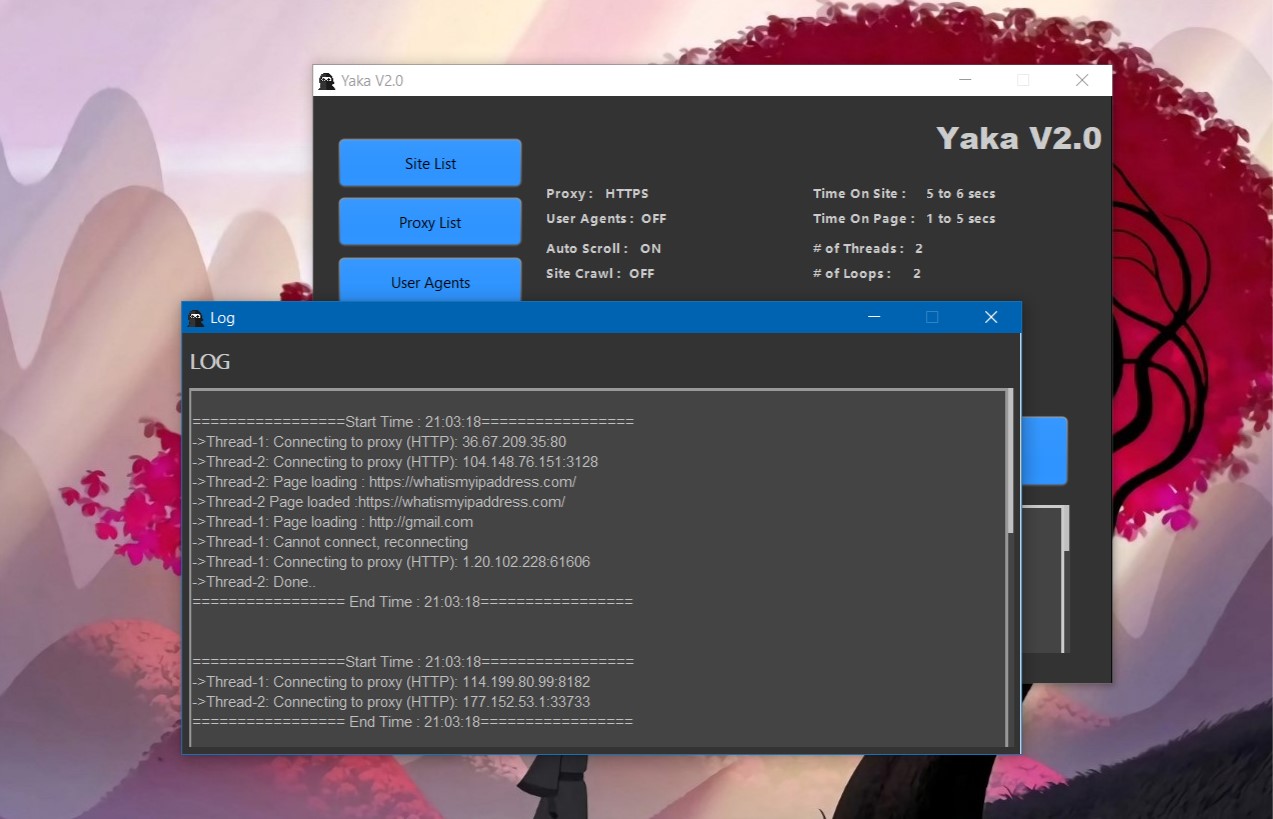Click the Yaka ninja icon in title bar
Screen dimensions: 1273x819
point(327,81)
